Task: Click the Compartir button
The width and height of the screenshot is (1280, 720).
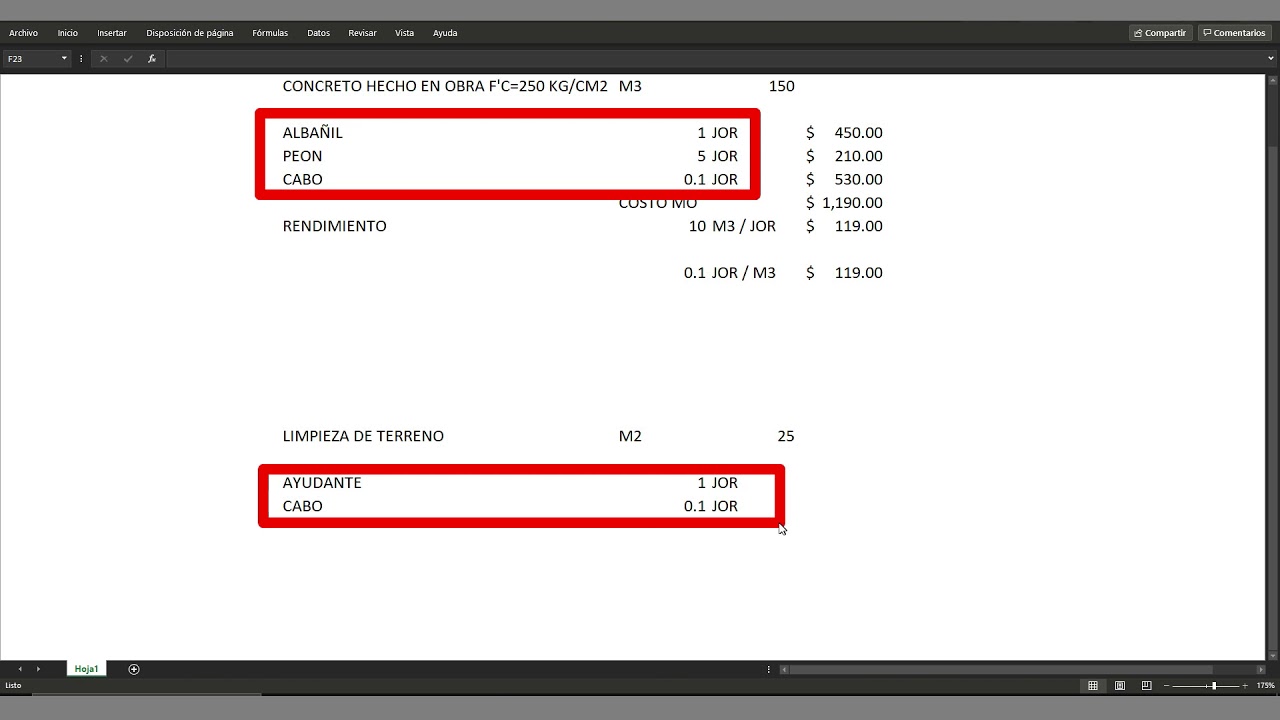Action: pos(1161,33)
